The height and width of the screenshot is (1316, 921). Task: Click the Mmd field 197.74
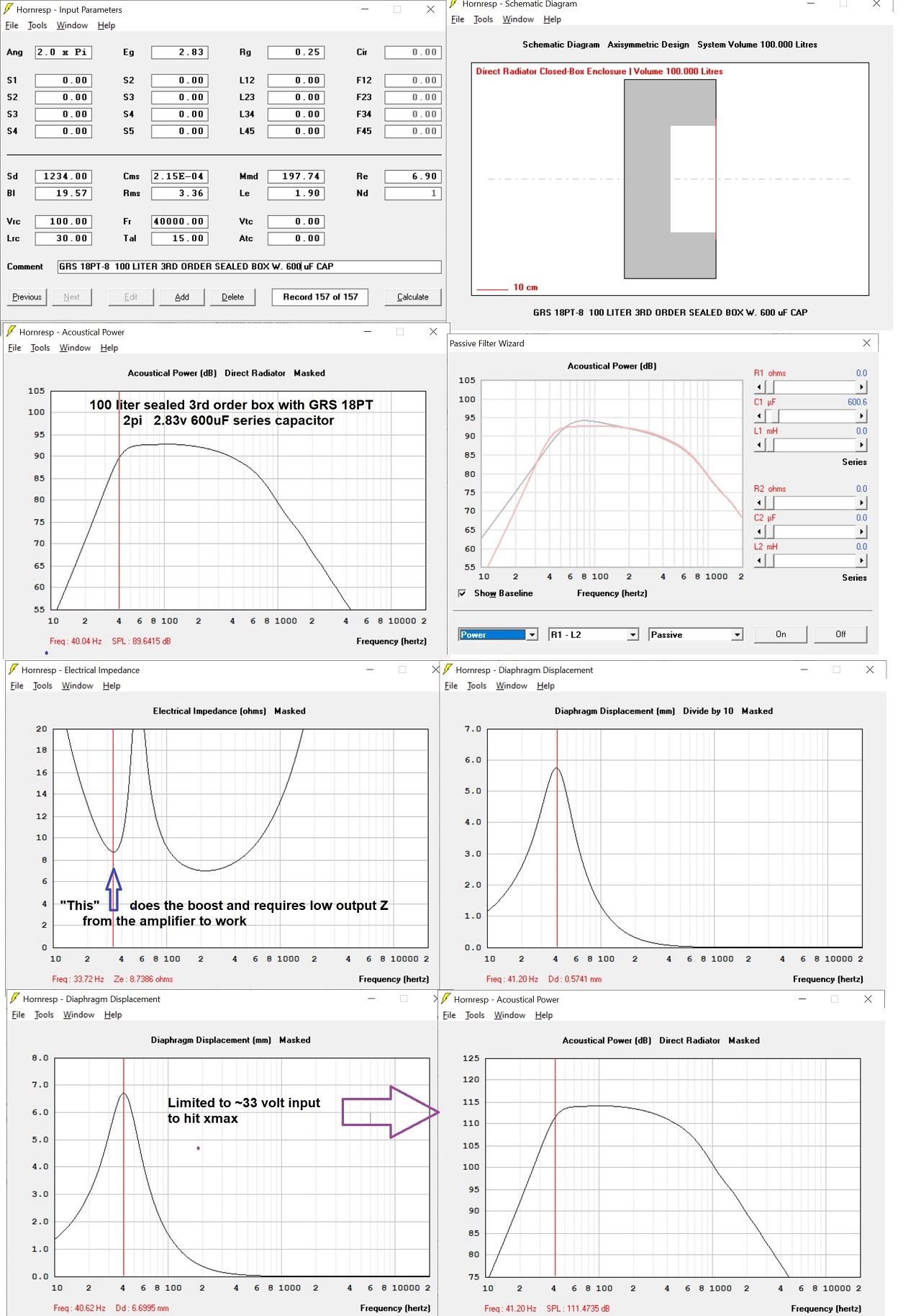pos(296,176)
